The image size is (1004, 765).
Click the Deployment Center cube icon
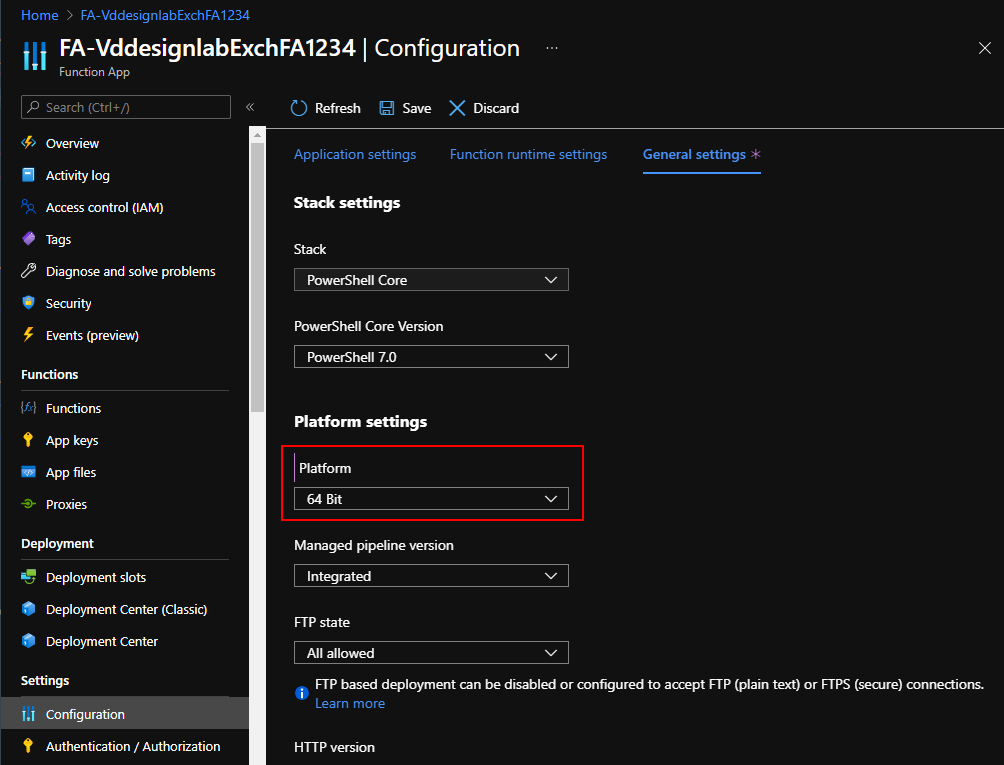tap(28, 641)
